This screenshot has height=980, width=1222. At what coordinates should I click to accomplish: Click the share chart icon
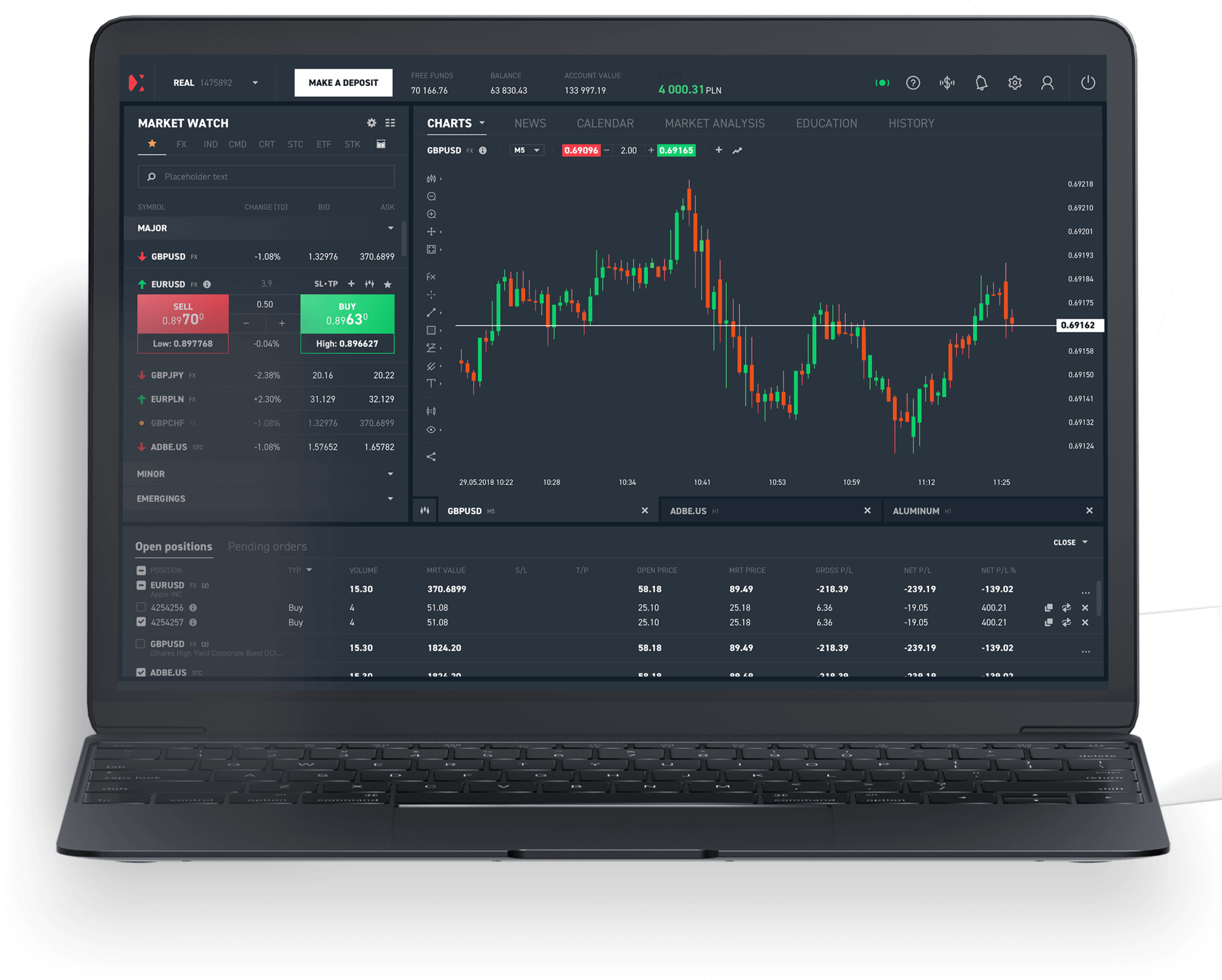pos(432,456)
